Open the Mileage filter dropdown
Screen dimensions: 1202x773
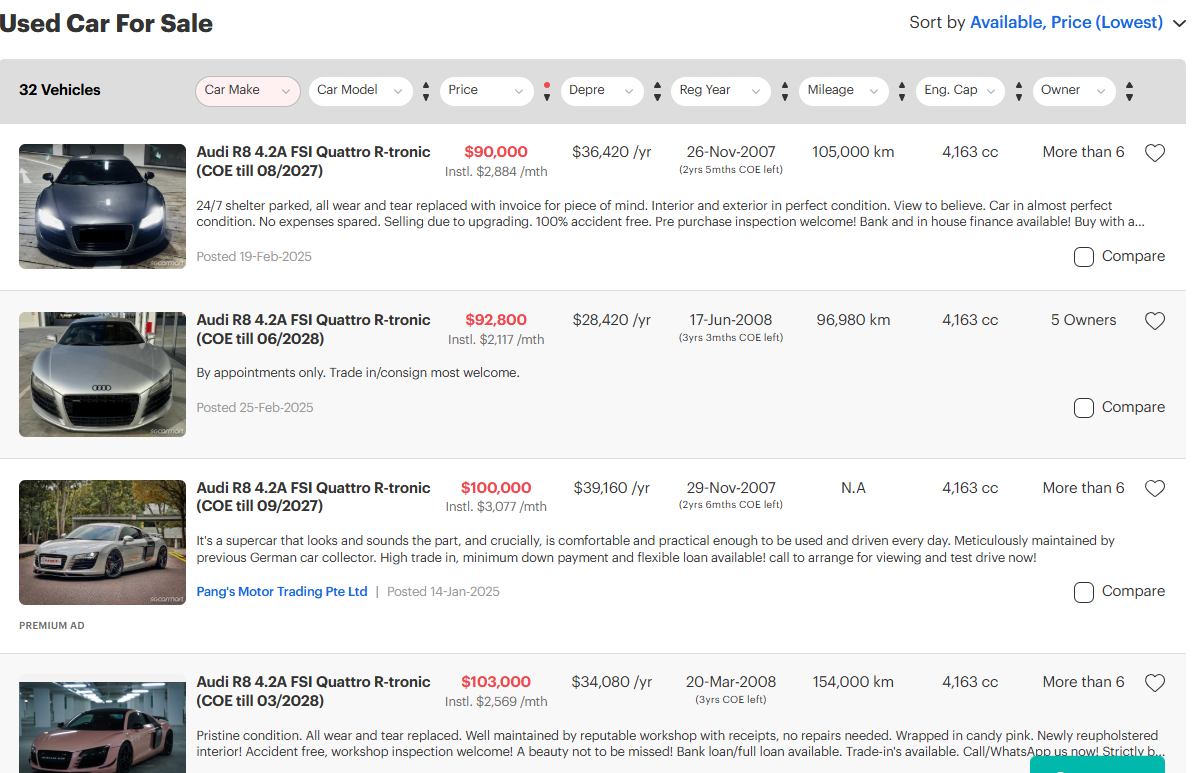tap(844, 91)
